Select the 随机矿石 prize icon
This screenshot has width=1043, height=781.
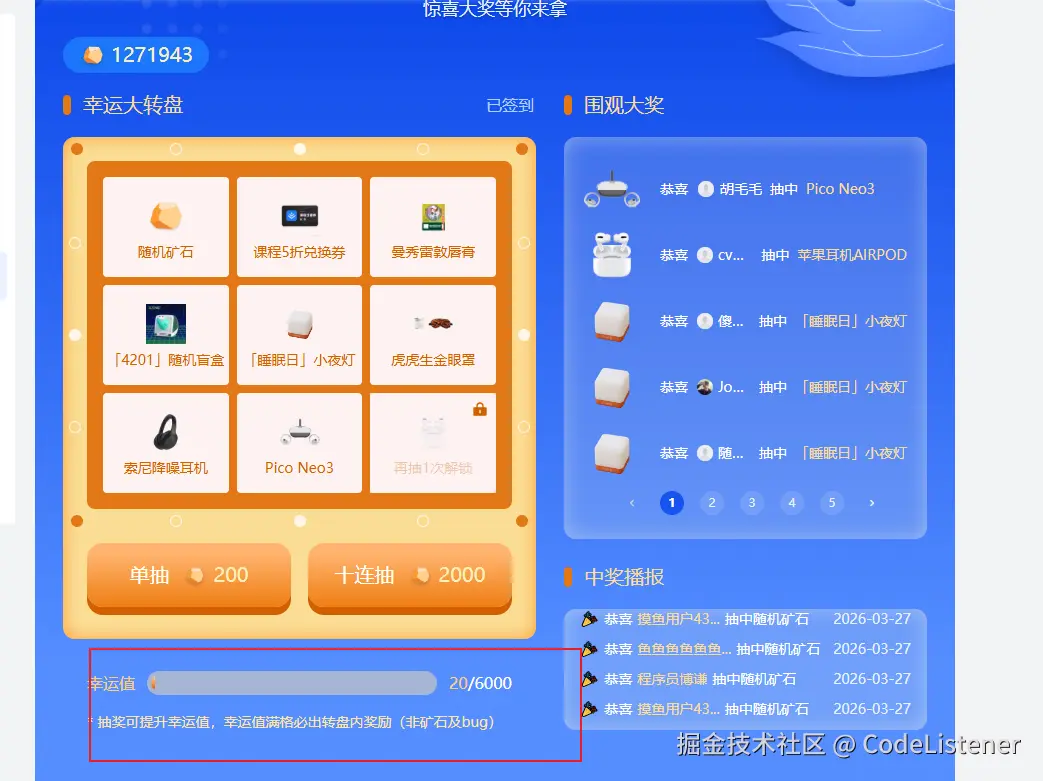click(165, 227)
